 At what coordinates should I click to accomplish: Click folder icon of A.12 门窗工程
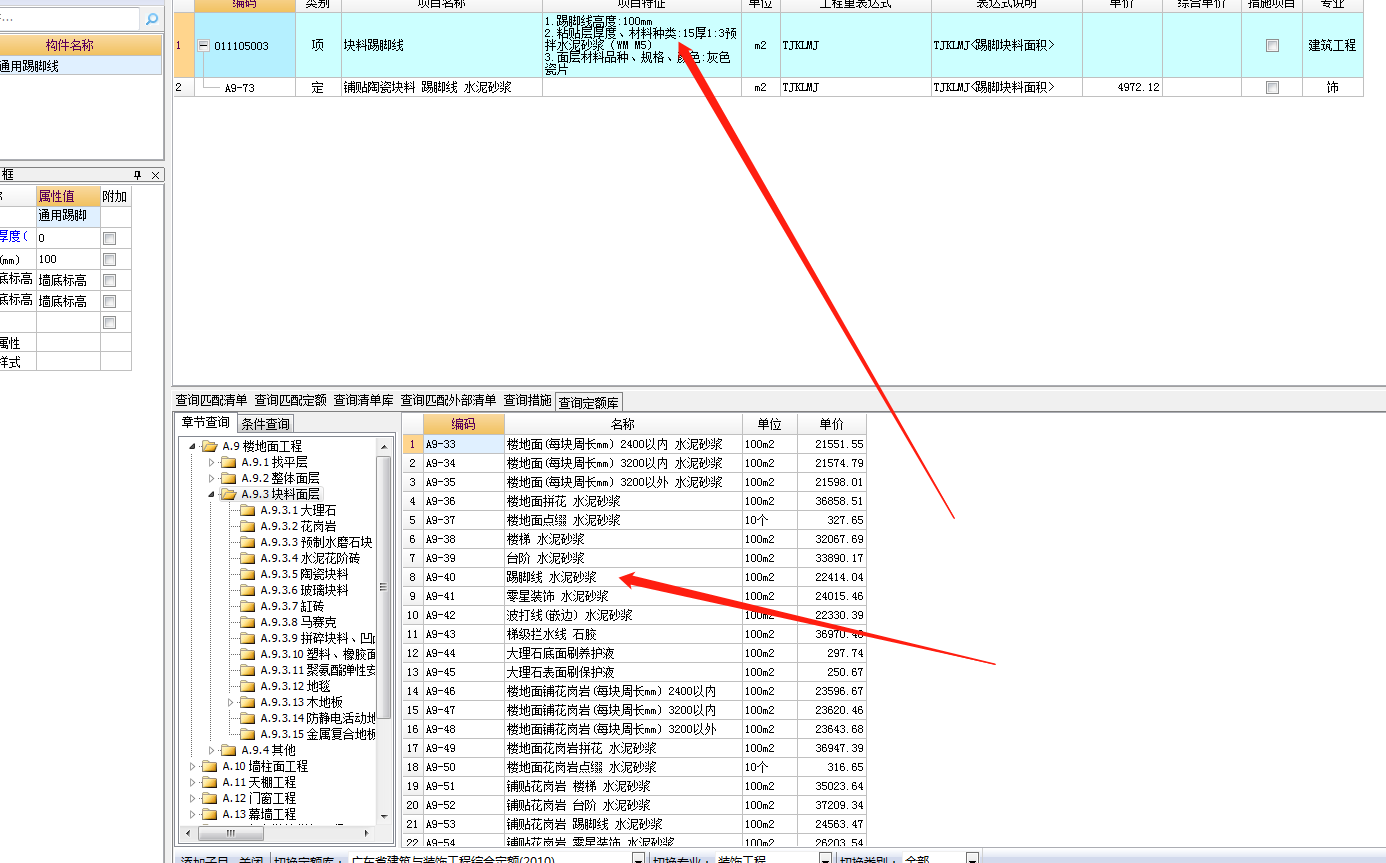pyautogui.click(x=209, y=798)
